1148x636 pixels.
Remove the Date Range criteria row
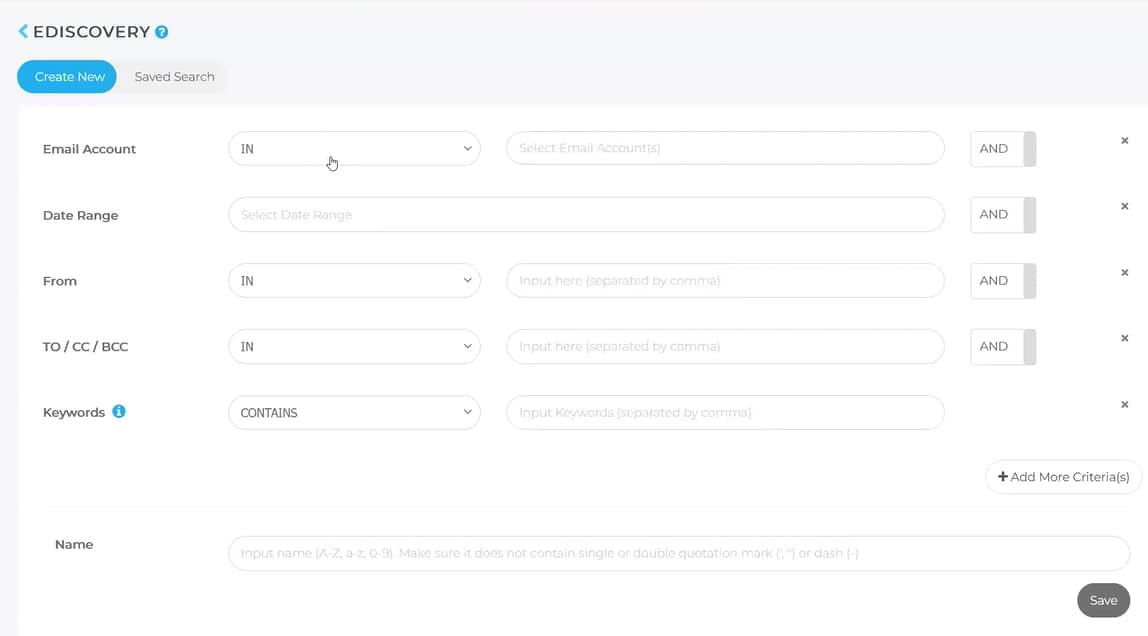pyautogui.click(x=1124, y=207)
